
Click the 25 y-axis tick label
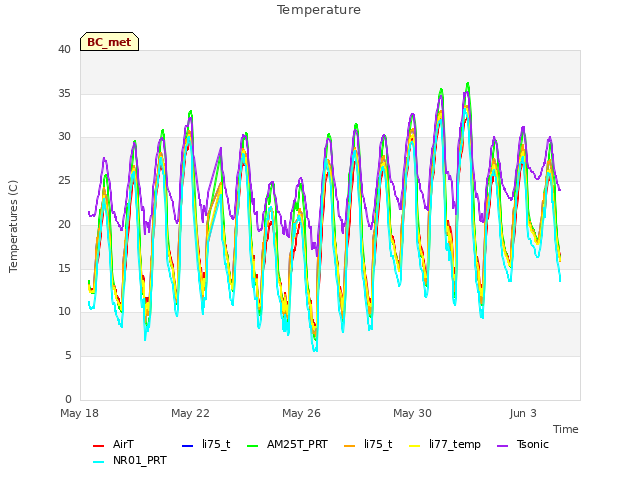pyautogui.click(x=64, y=180)
